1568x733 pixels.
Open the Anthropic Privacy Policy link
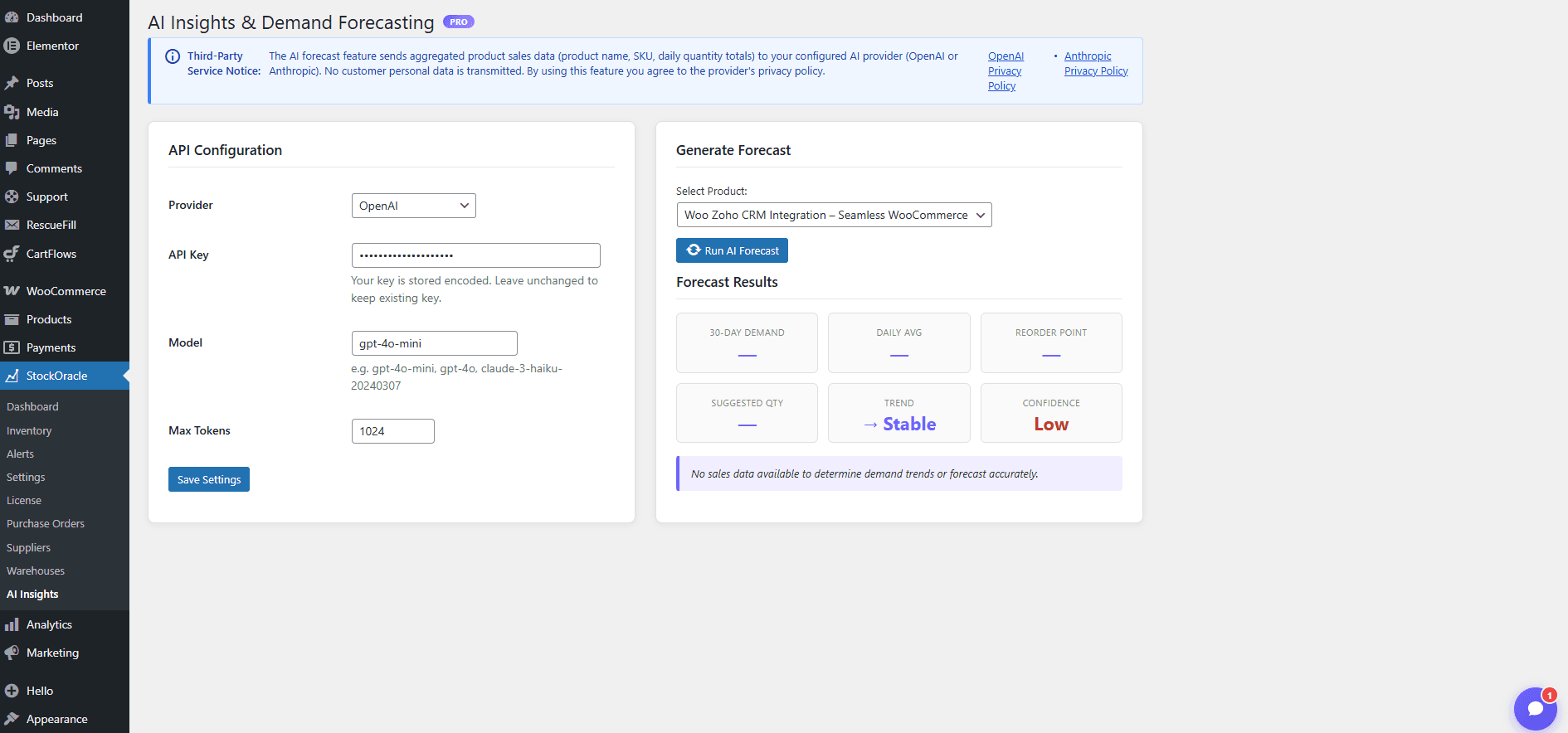[x=1096, y=63]
